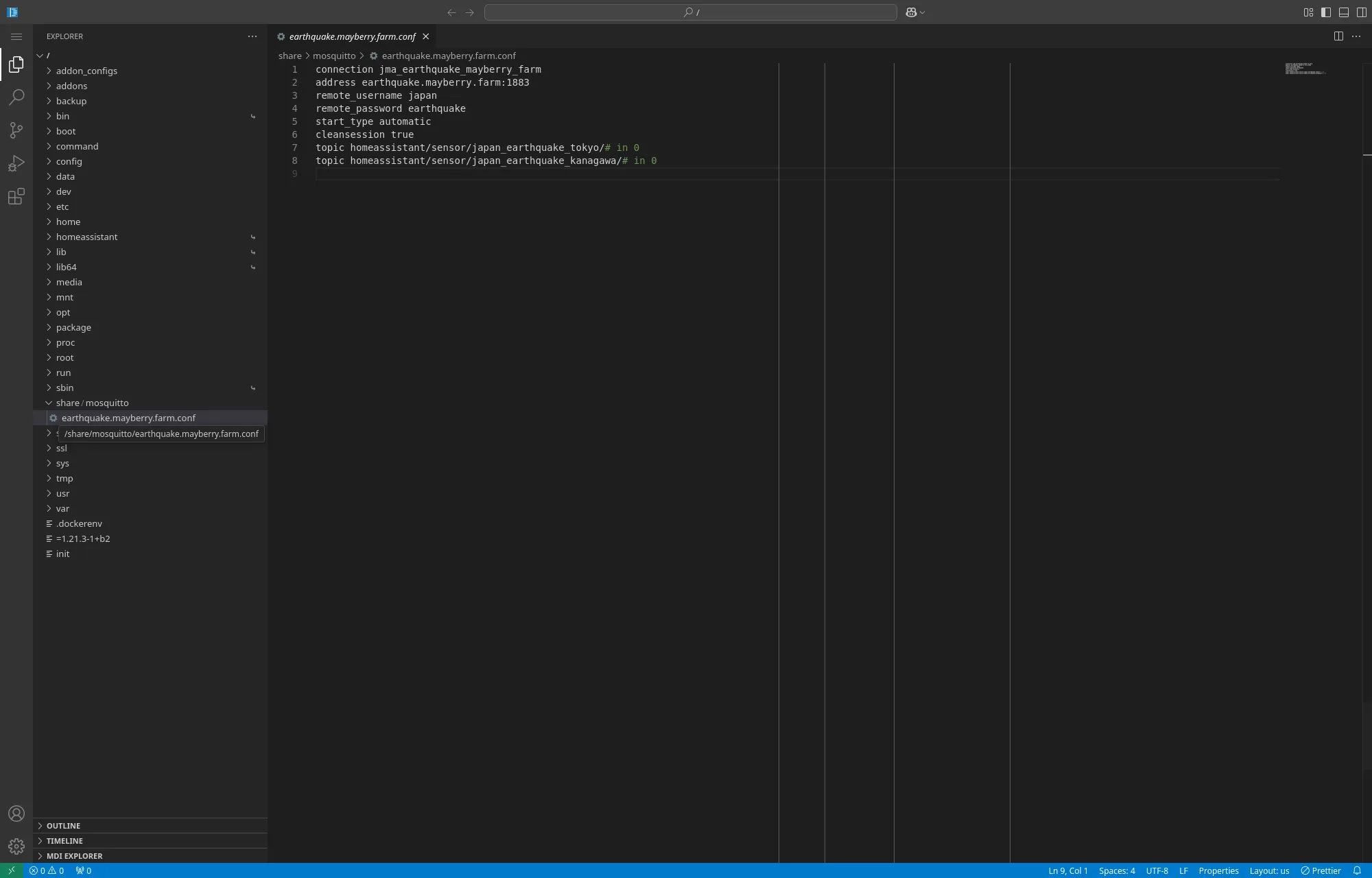Click Ln 9, Col 1 to go to line
Image resolution: width=1372 pixels, height=878 pixels.
click(x=1069, y=870)
